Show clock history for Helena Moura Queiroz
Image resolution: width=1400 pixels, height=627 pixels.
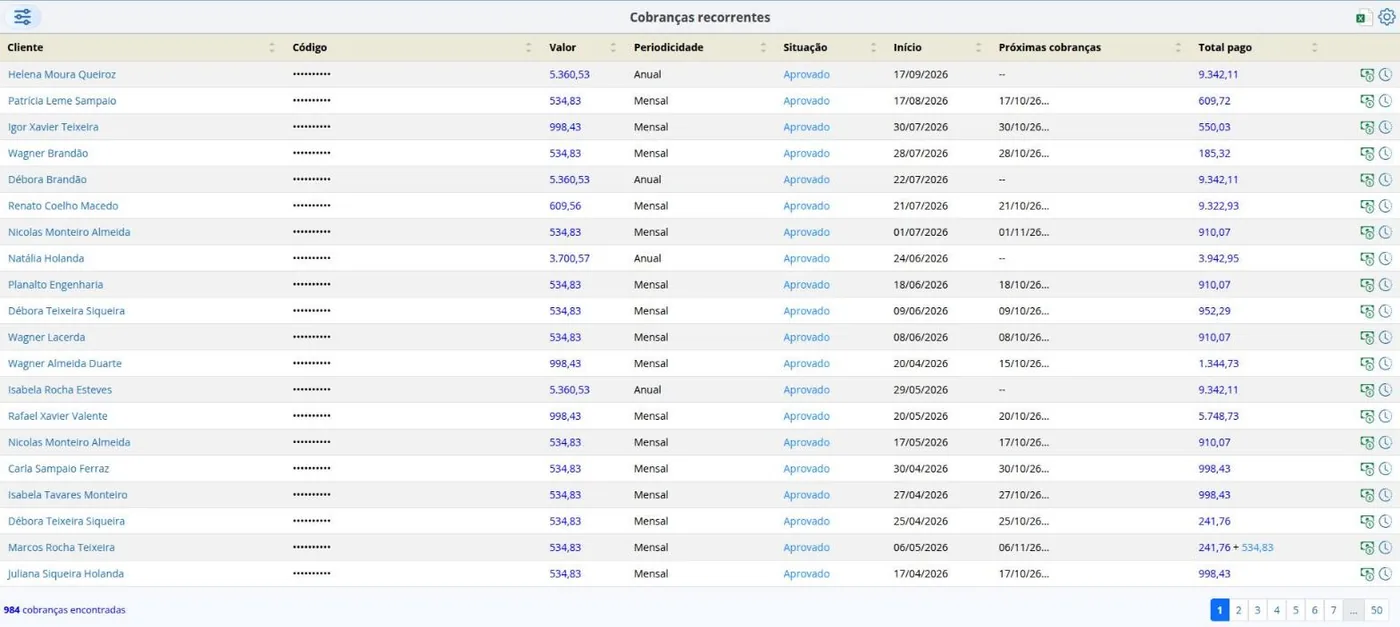(x=1385, y=75)
